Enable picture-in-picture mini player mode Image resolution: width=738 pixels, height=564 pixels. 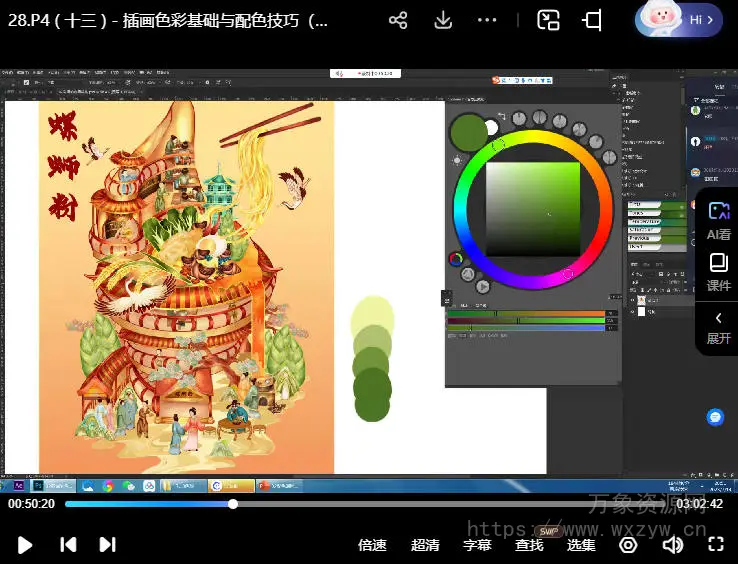tap(548, 21)
